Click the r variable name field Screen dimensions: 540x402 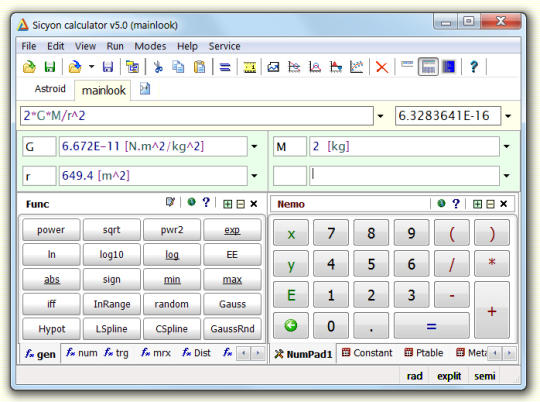[39, 176]
